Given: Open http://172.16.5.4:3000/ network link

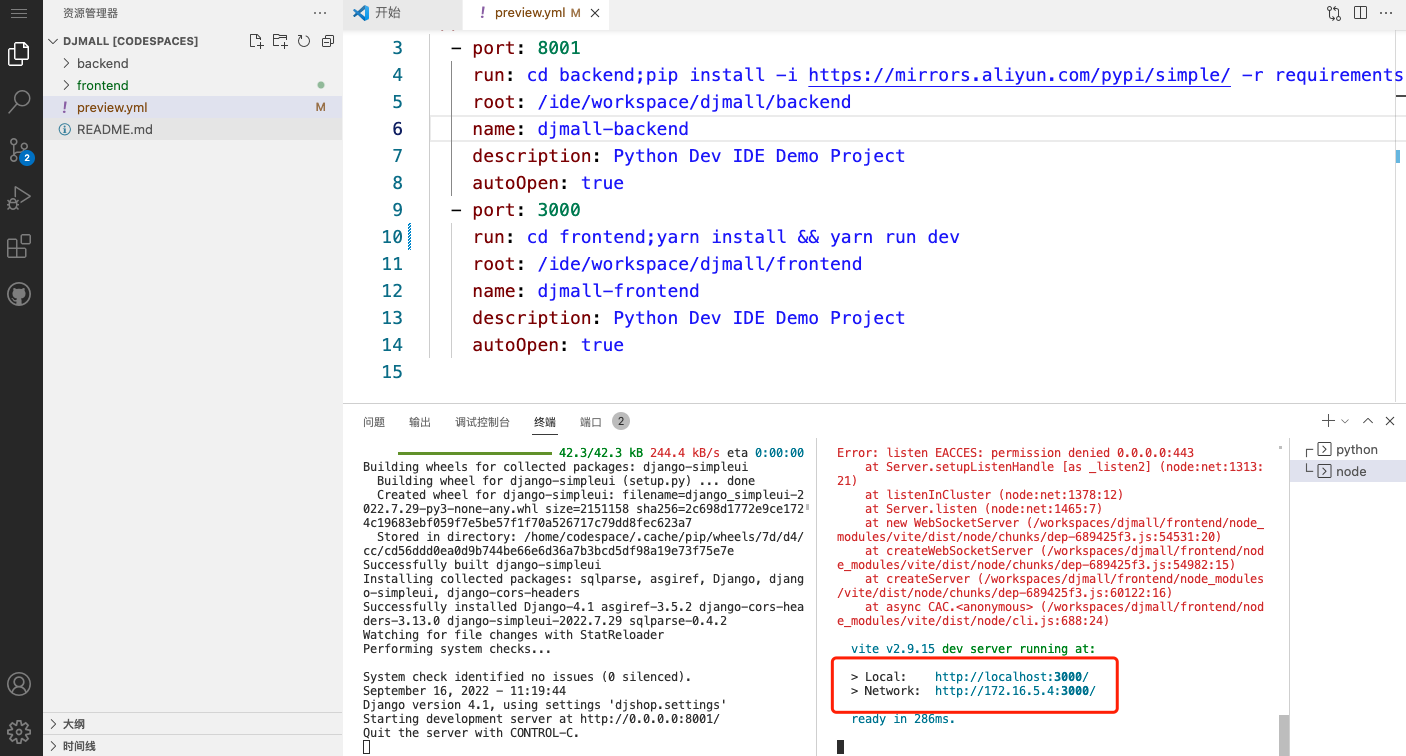Looking at the screenshot, I should [x=1015, y=691].
